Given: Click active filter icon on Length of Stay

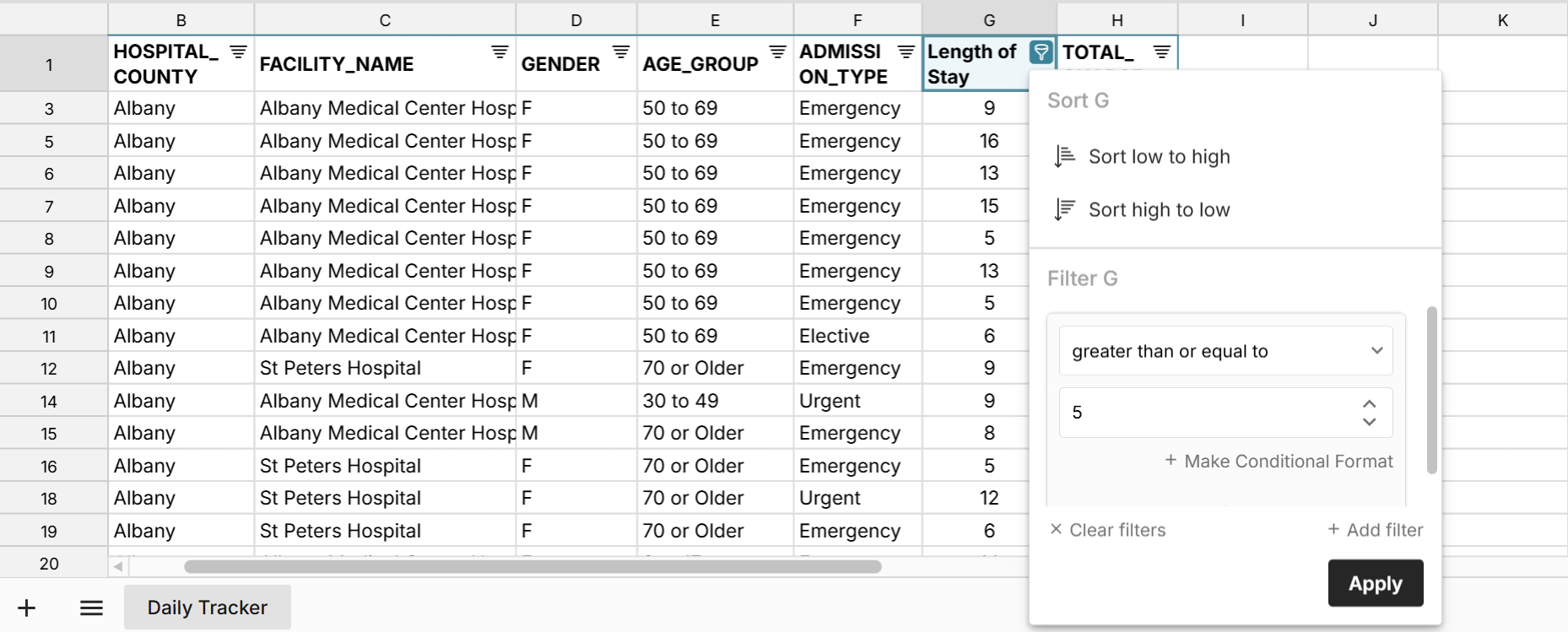Looking at the screenshot, I should point(1041,52).
